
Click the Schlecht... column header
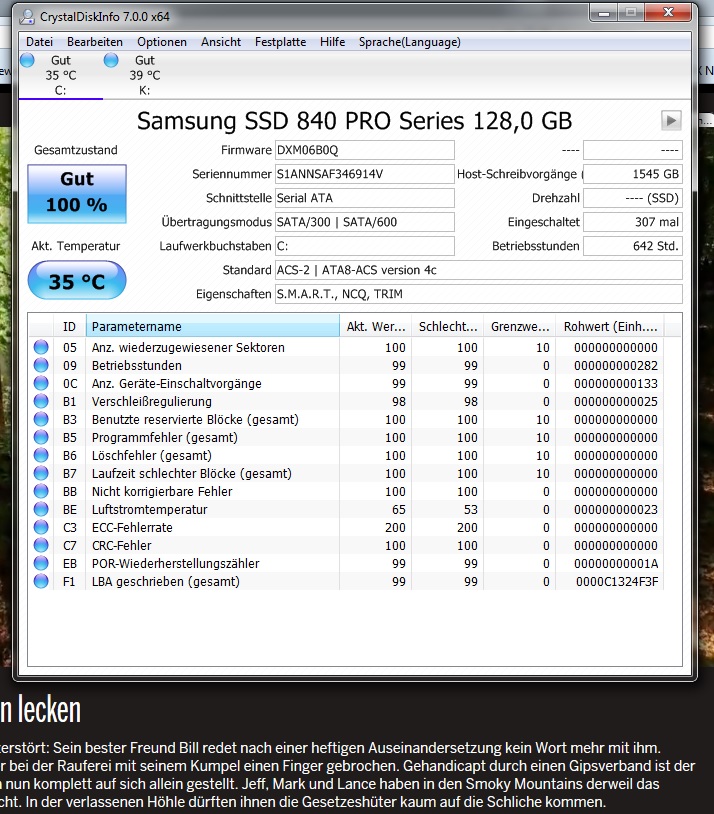pos(448,327)
